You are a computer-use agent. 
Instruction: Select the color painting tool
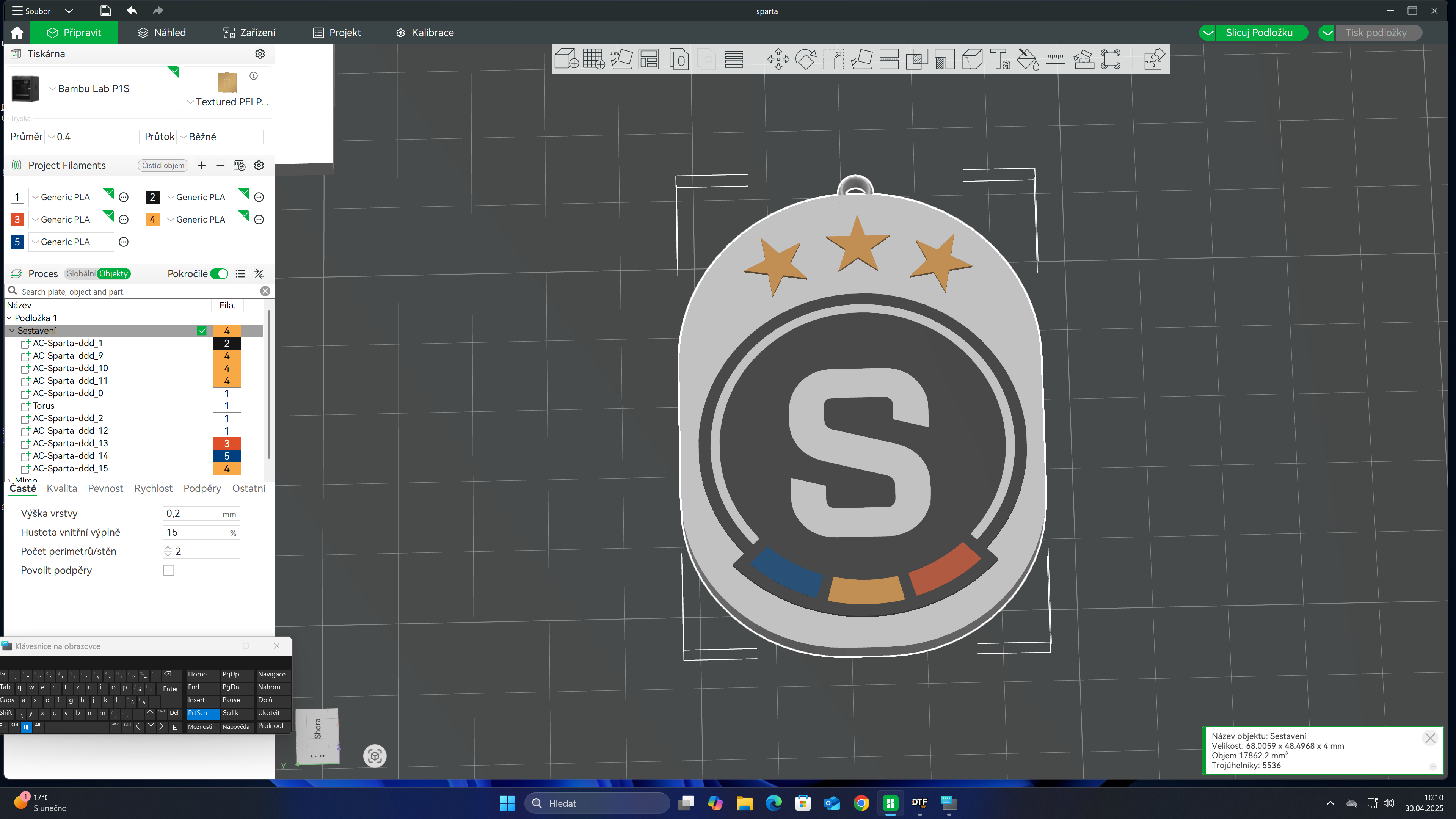click(1028, 59)
